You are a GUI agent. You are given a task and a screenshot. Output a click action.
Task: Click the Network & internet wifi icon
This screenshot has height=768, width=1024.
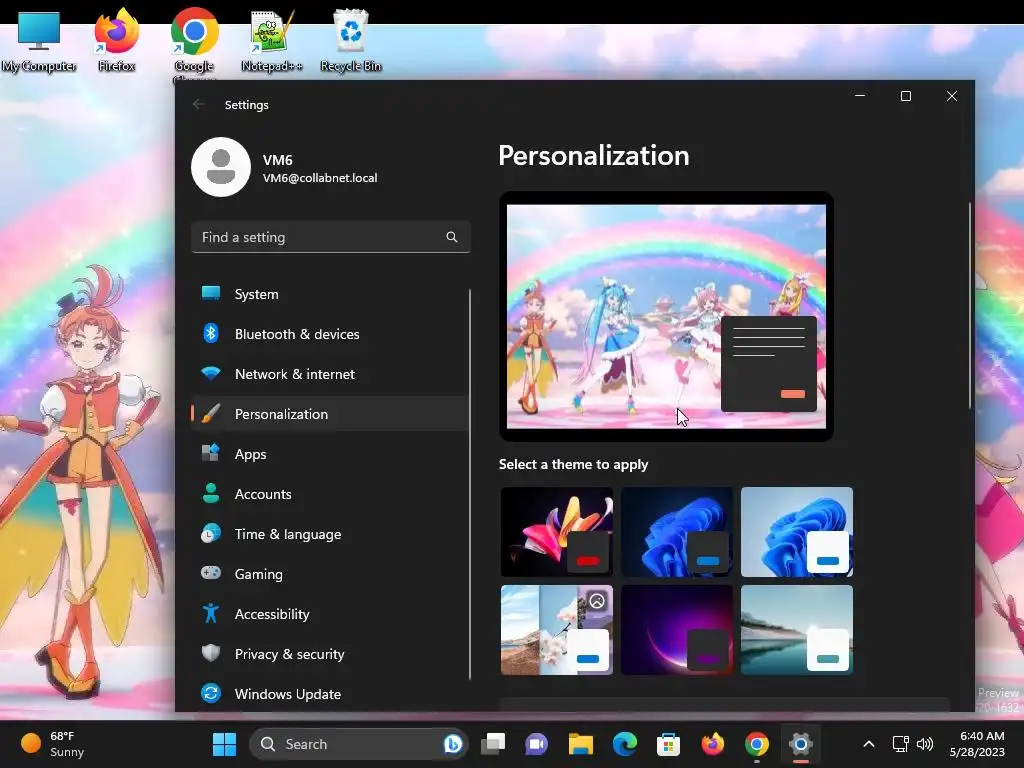pos(210,374)
